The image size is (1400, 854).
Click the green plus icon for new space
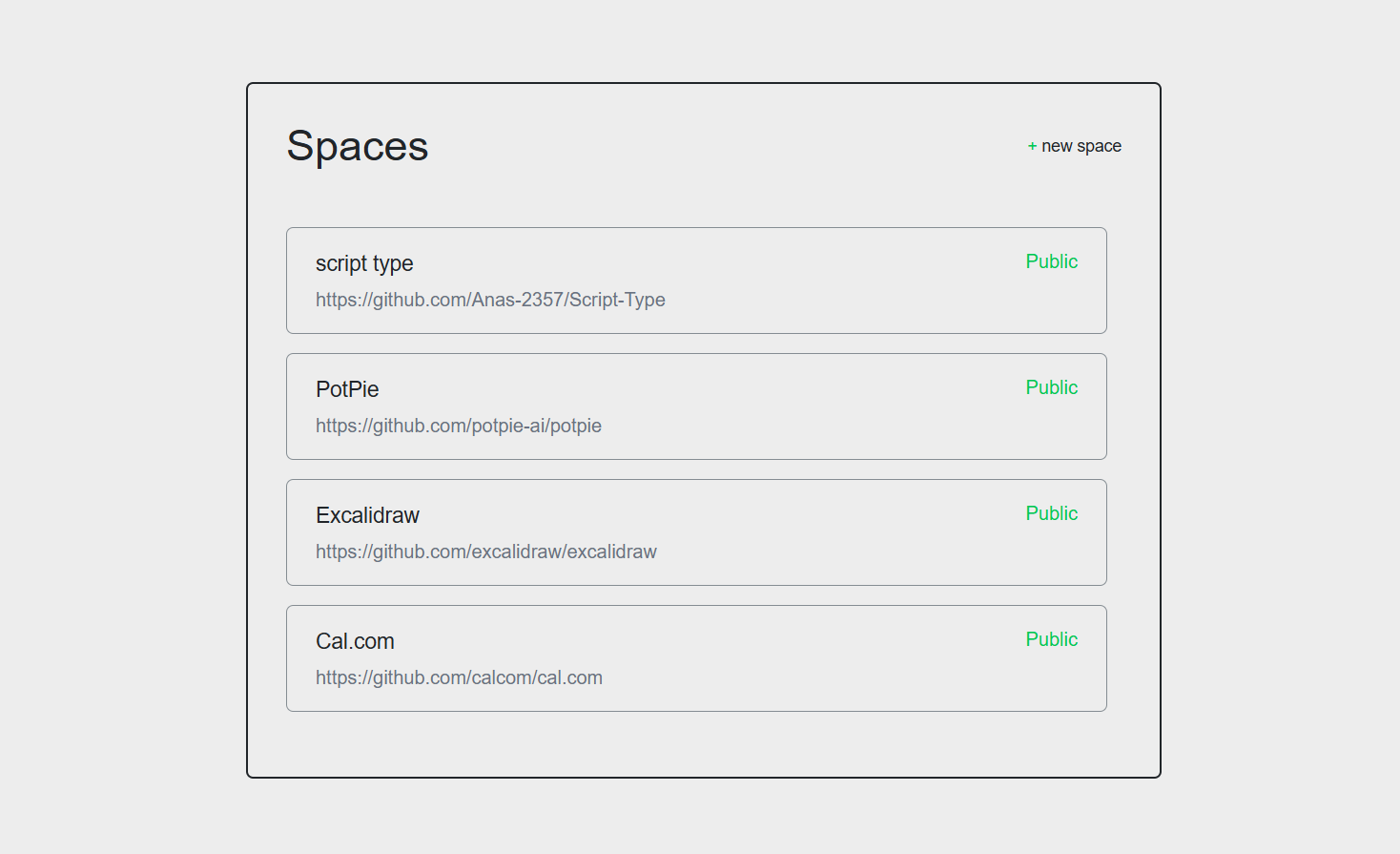(1032, 146)
